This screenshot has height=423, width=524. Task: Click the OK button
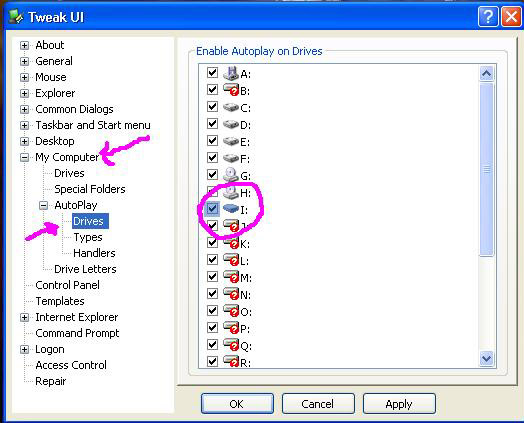237,404
